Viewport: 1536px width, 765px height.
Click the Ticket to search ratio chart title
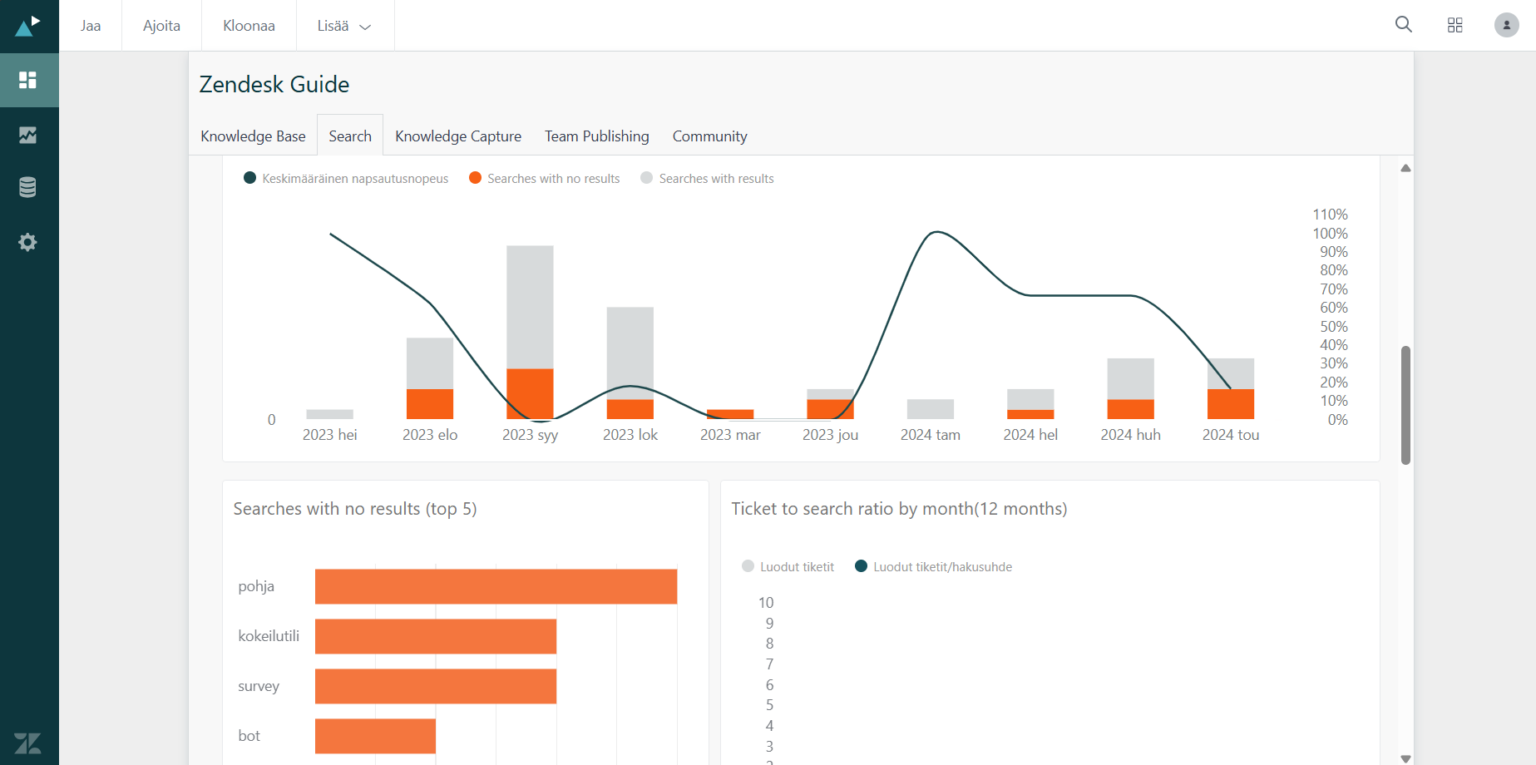click(899, 509)
